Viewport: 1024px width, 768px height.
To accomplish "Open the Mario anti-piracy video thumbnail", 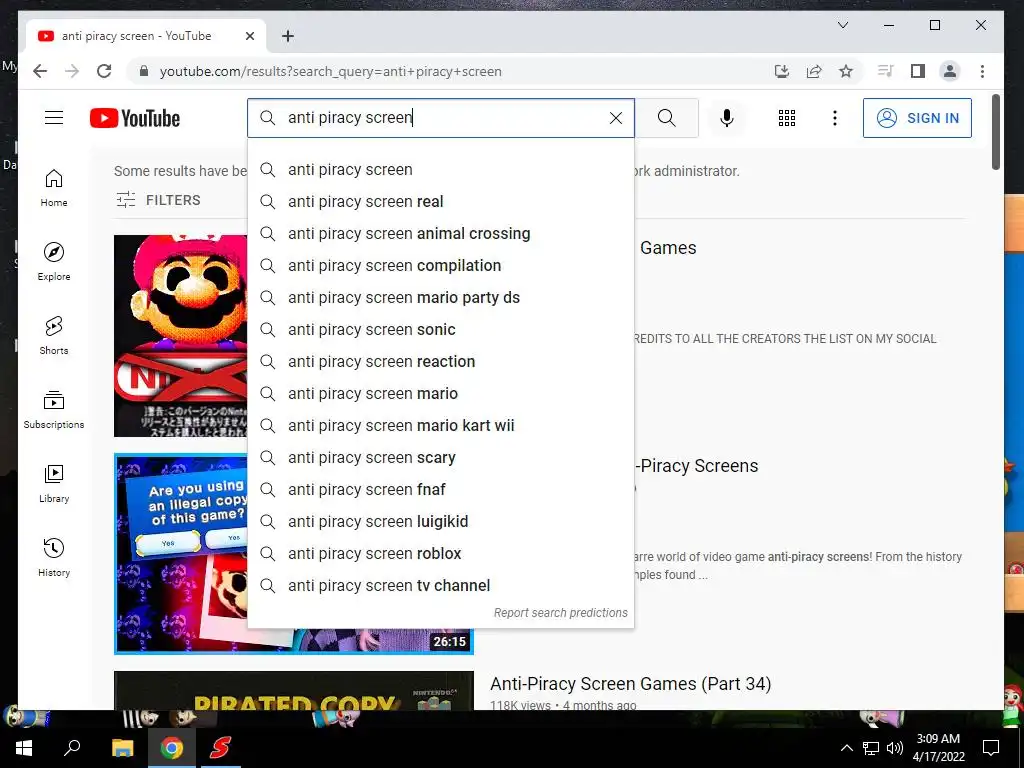I will click(181, 336).
